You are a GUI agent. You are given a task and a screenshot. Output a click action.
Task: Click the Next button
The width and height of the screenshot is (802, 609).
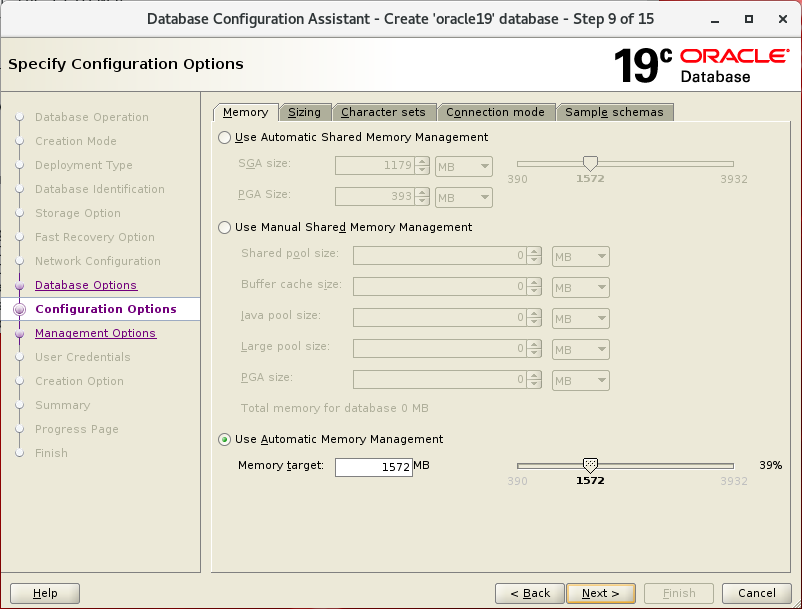pos(601,593)
